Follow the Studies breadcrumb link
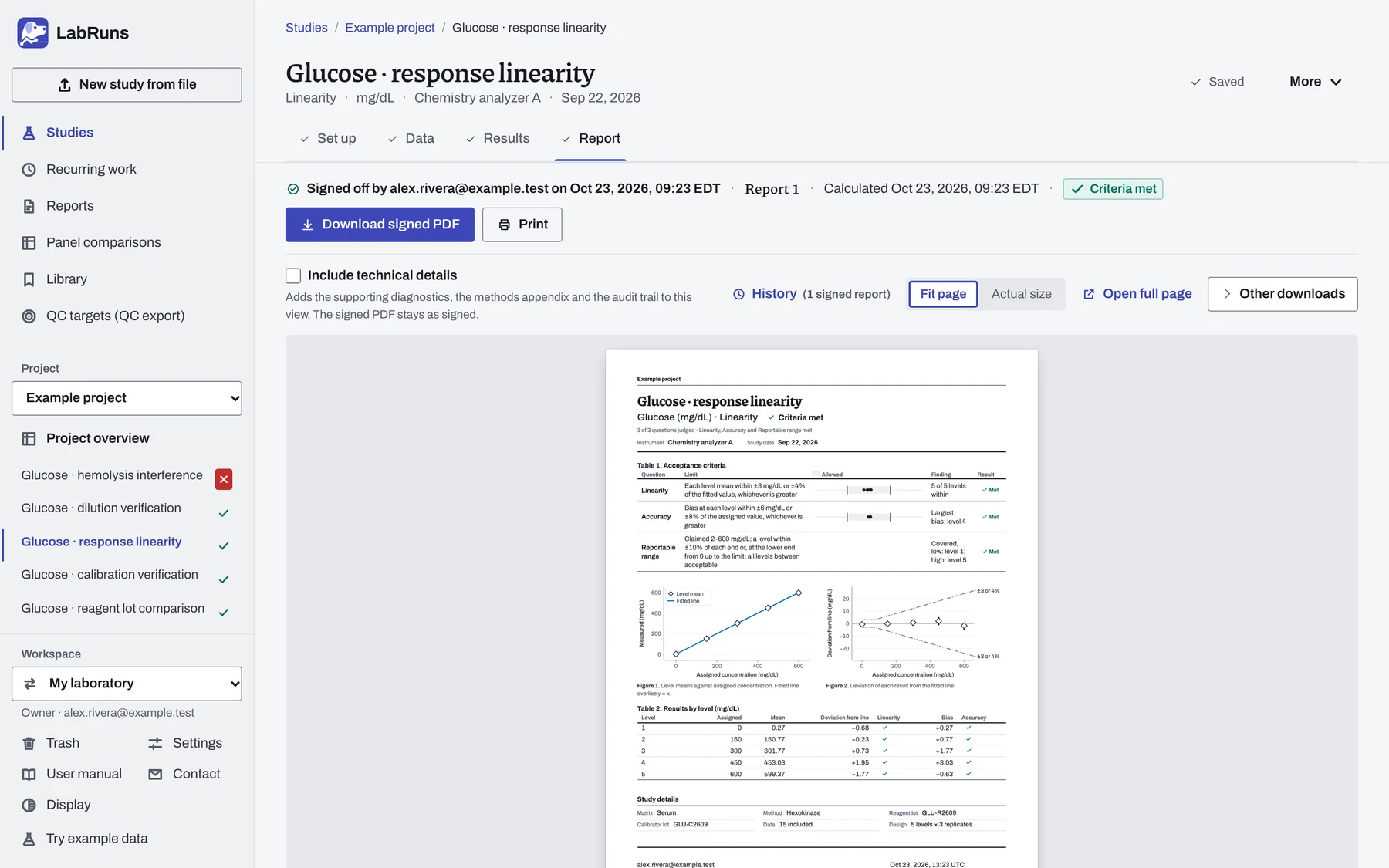Screen dimensions: 1389x868 coord(306,28)
